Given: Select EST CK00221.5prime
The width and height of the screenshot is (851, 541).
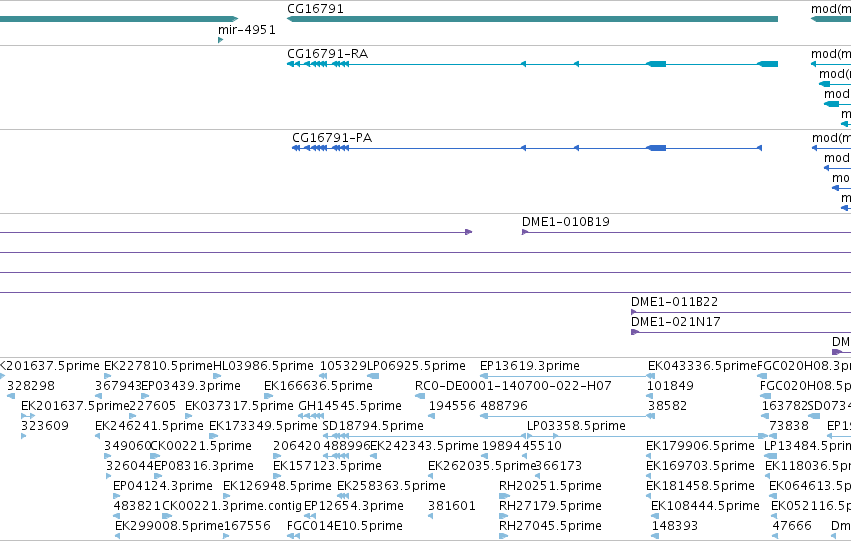Looking at the screenshot, I should click(x=201, y=446).
